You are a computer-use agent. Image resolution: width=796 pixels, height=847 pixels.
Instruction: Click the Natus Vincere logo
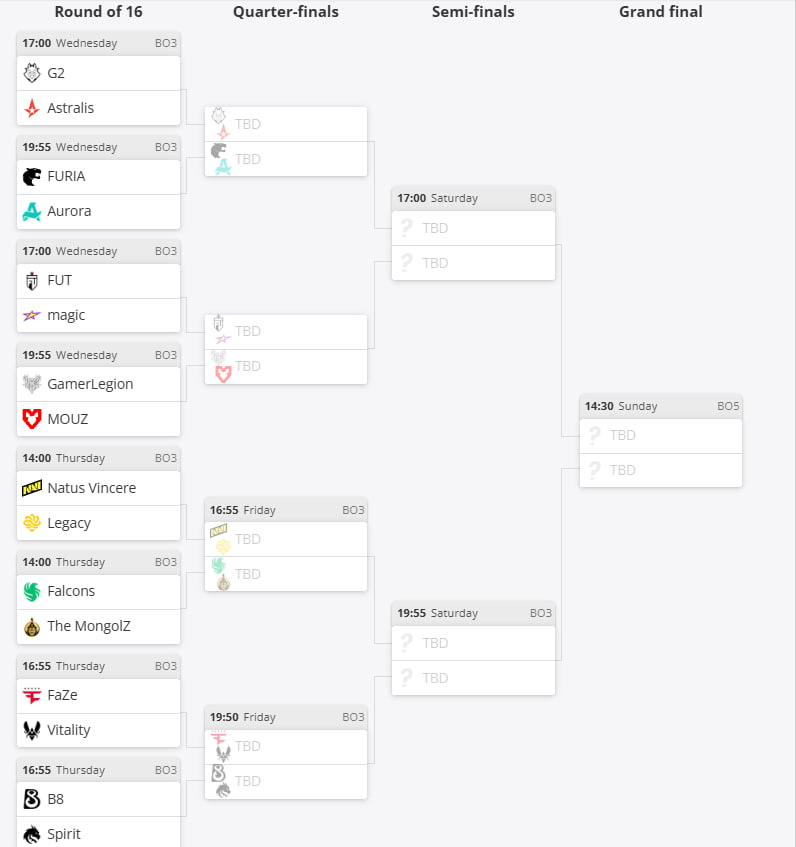[x=32, y=488]
